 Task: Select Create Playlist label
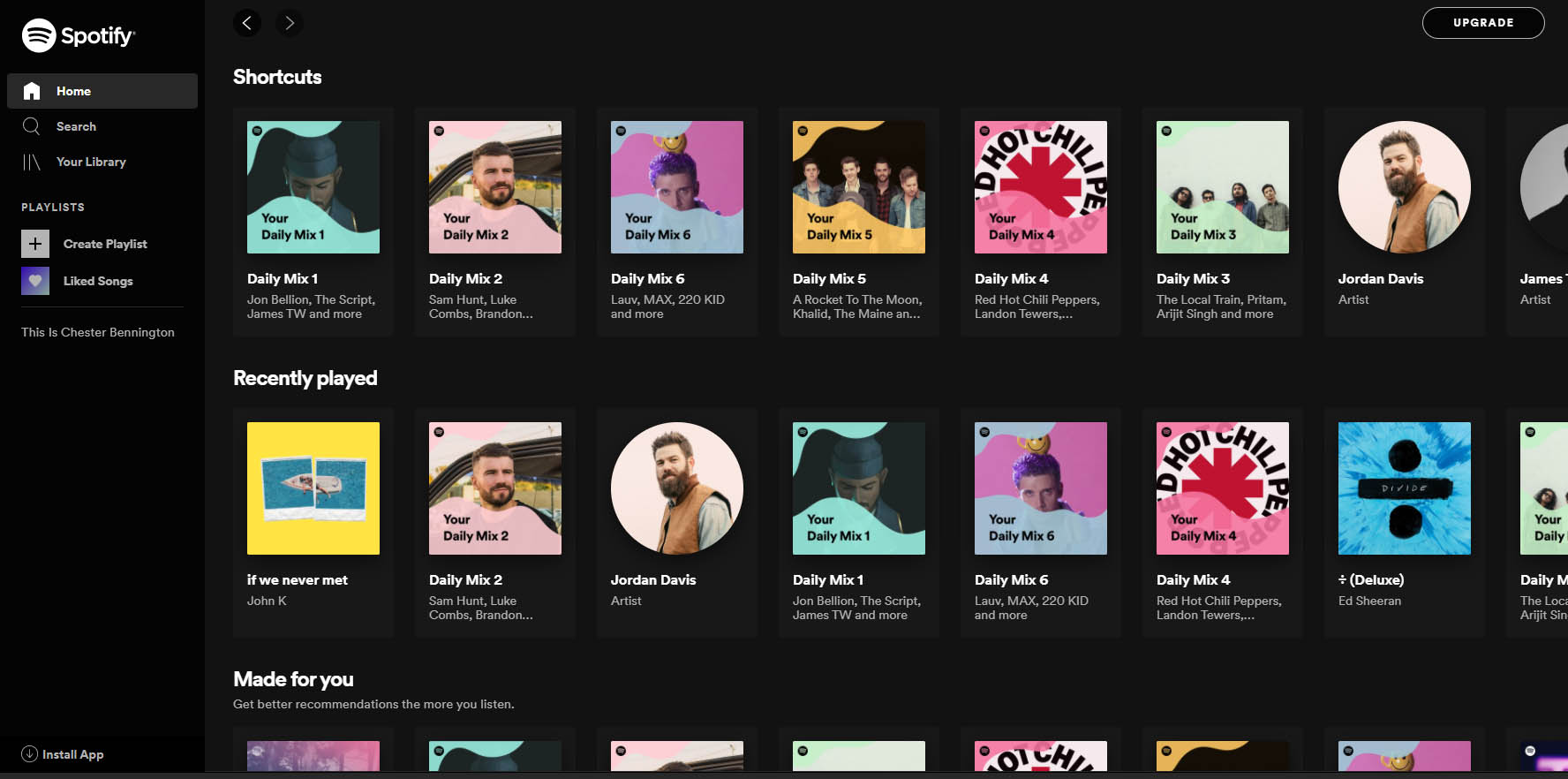click(x=105, y=244)
